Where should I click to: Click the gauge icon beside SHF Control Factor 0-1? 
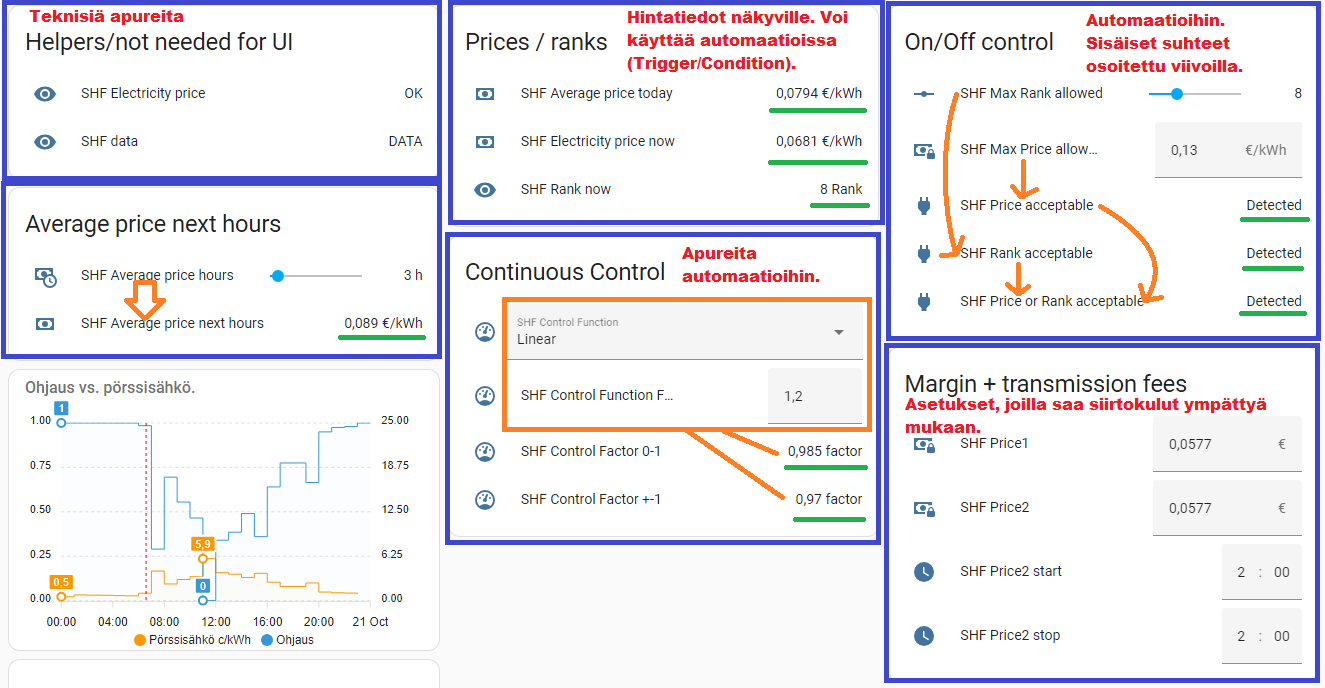[485, 452]
